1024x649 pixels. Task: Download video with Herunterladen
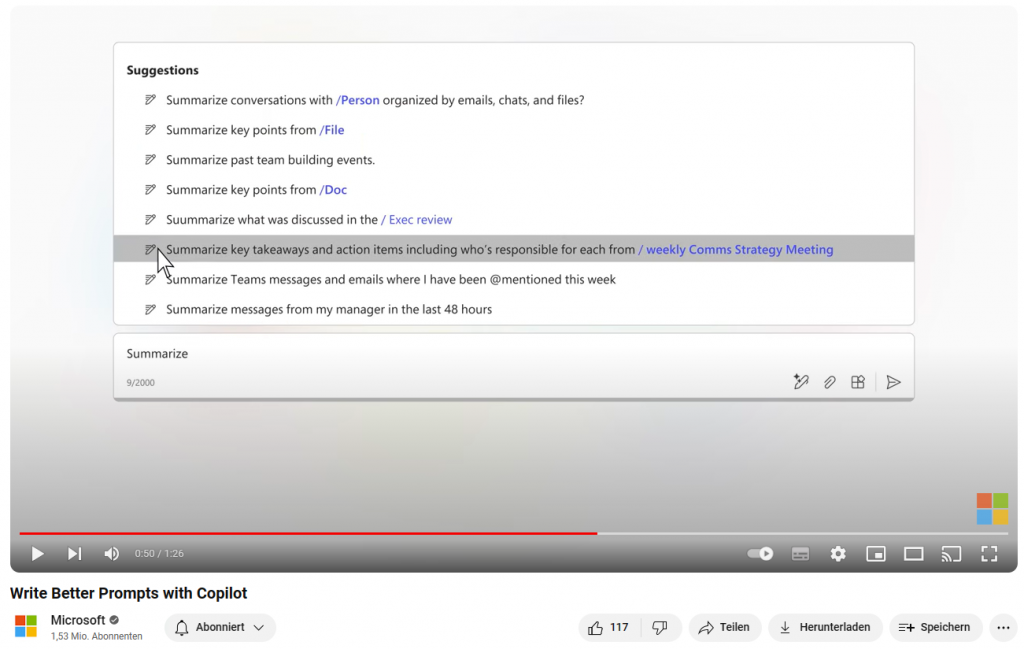pyautogui.click(x=825, y=627)
